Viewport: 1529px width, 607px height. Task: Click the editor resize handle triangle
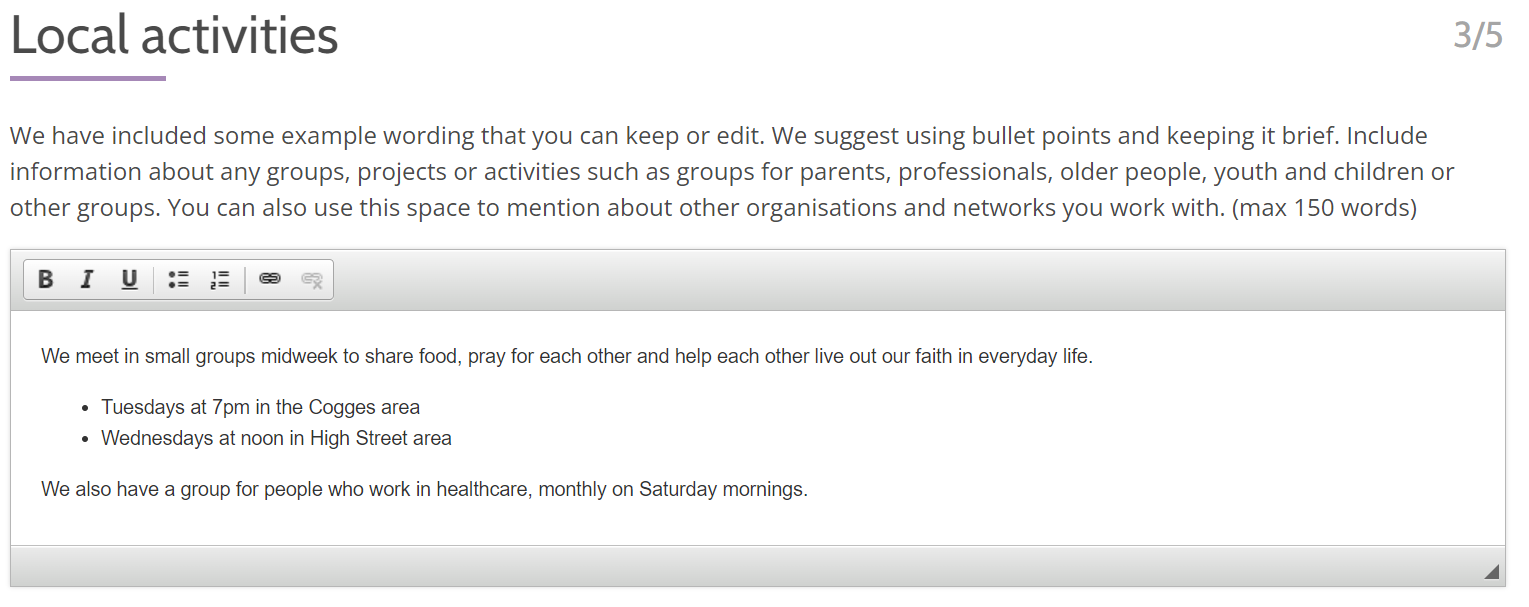click(1491, 572)
